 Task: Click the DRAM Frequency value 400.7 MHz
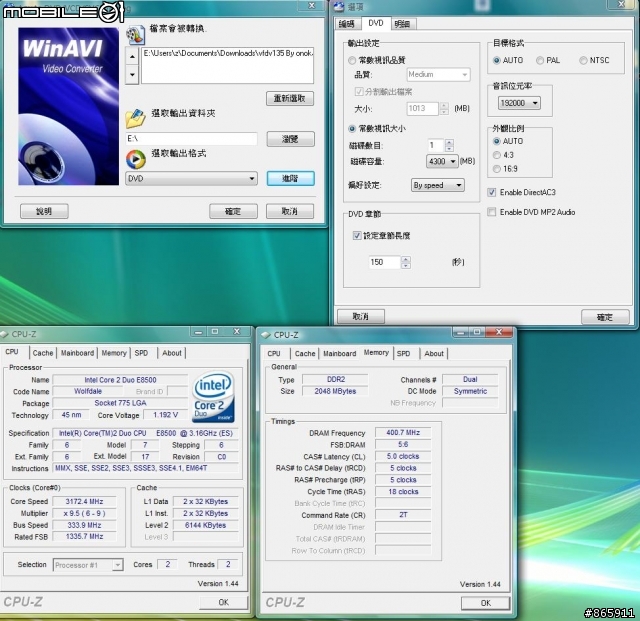[403, 432]
